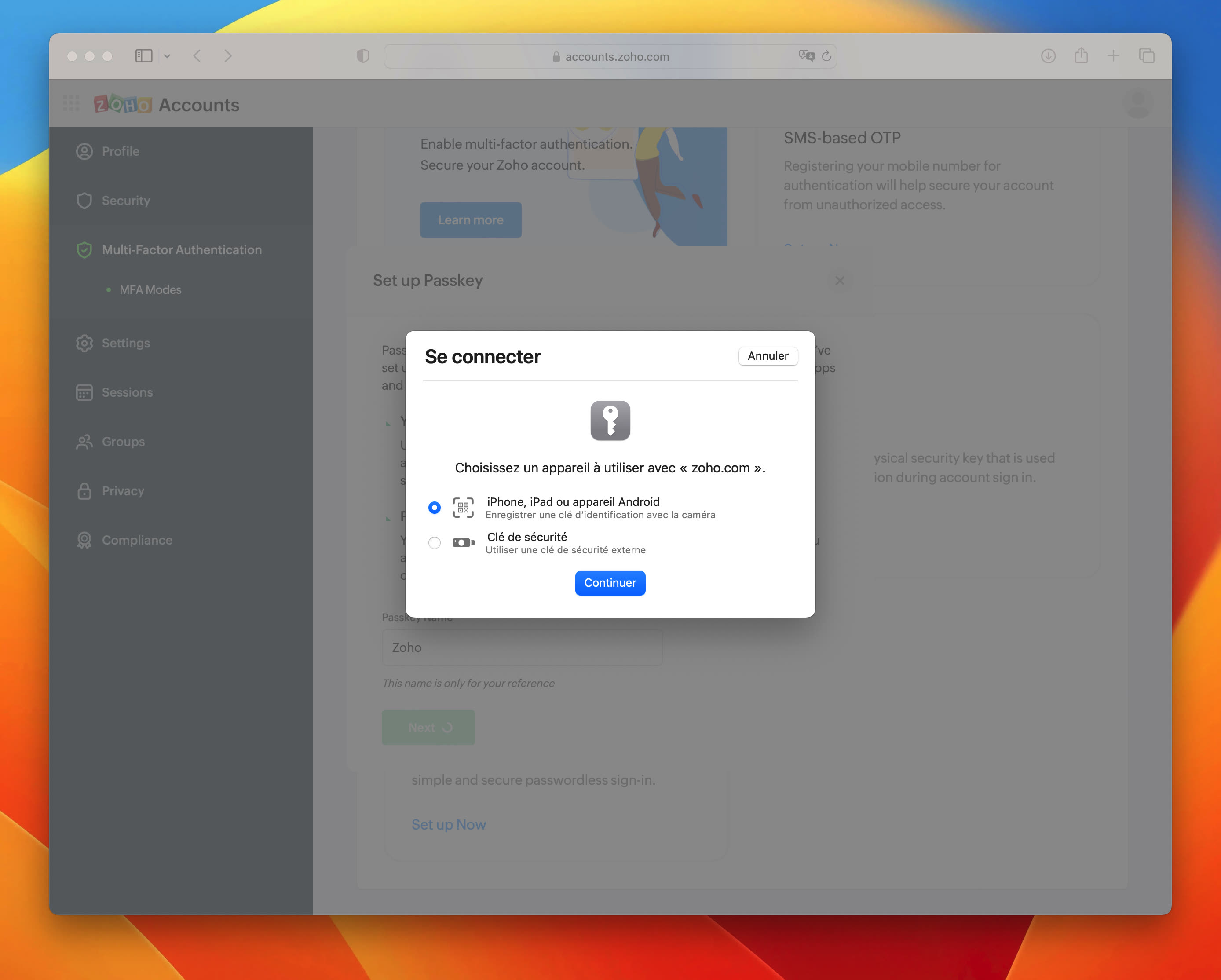Click the SMS-based OTP heading
Viewport: 1221px width, 980px height.
click(842, 138)
